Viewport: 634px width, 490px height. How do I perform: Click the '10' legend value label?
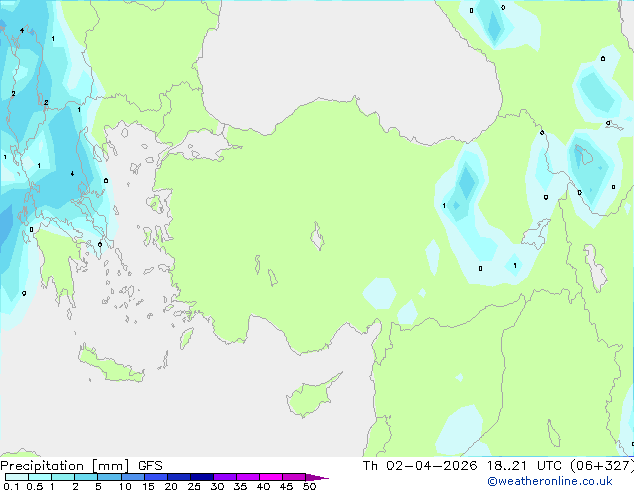point(125,486)
